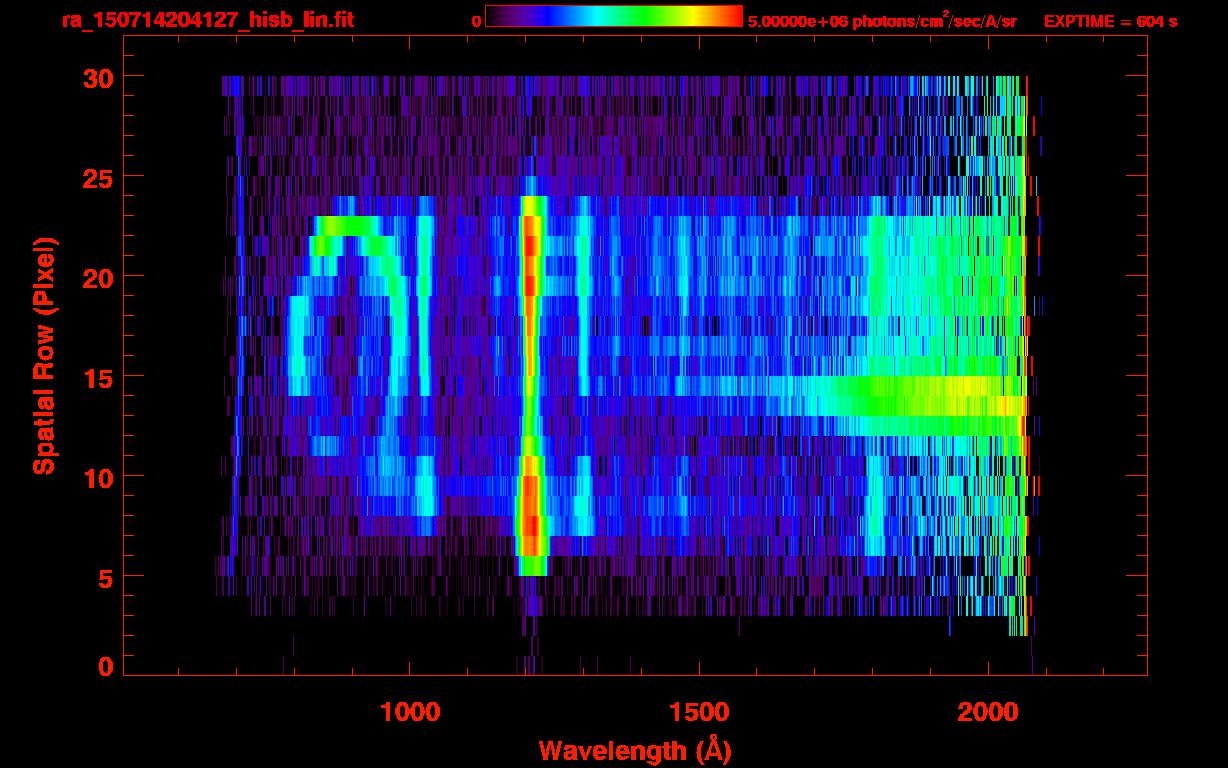
Task: Click the rainbow color scale bar
Action: (x=614, y=16)
